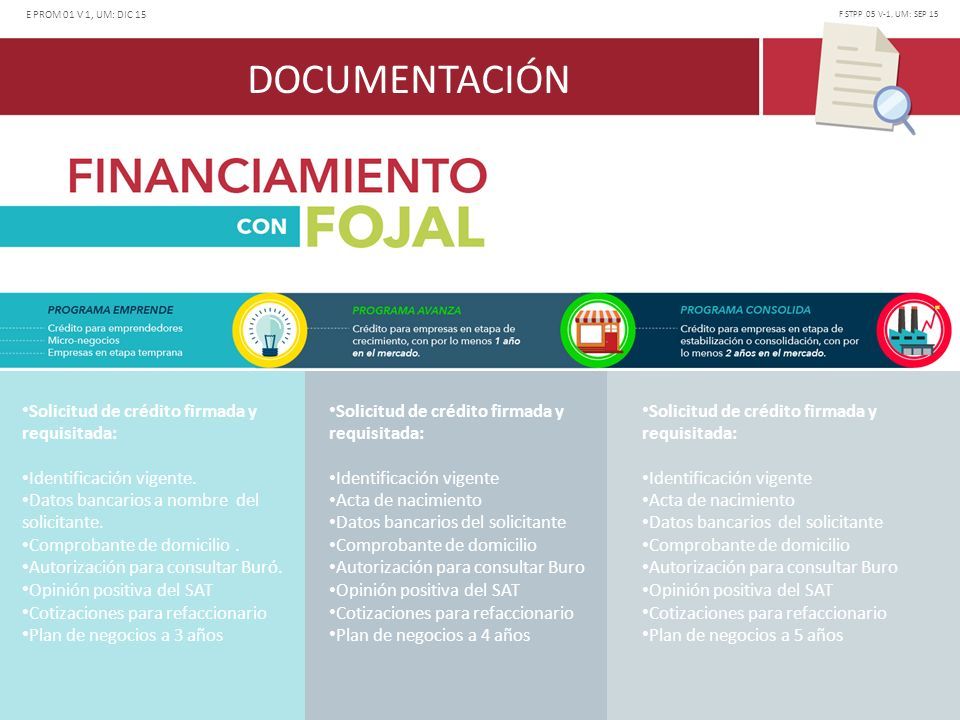Click 'Cotizaciones para refaccionario' in Consolida column
The width and height of the screenshot is (960, 720).
(x=764, y=613)
